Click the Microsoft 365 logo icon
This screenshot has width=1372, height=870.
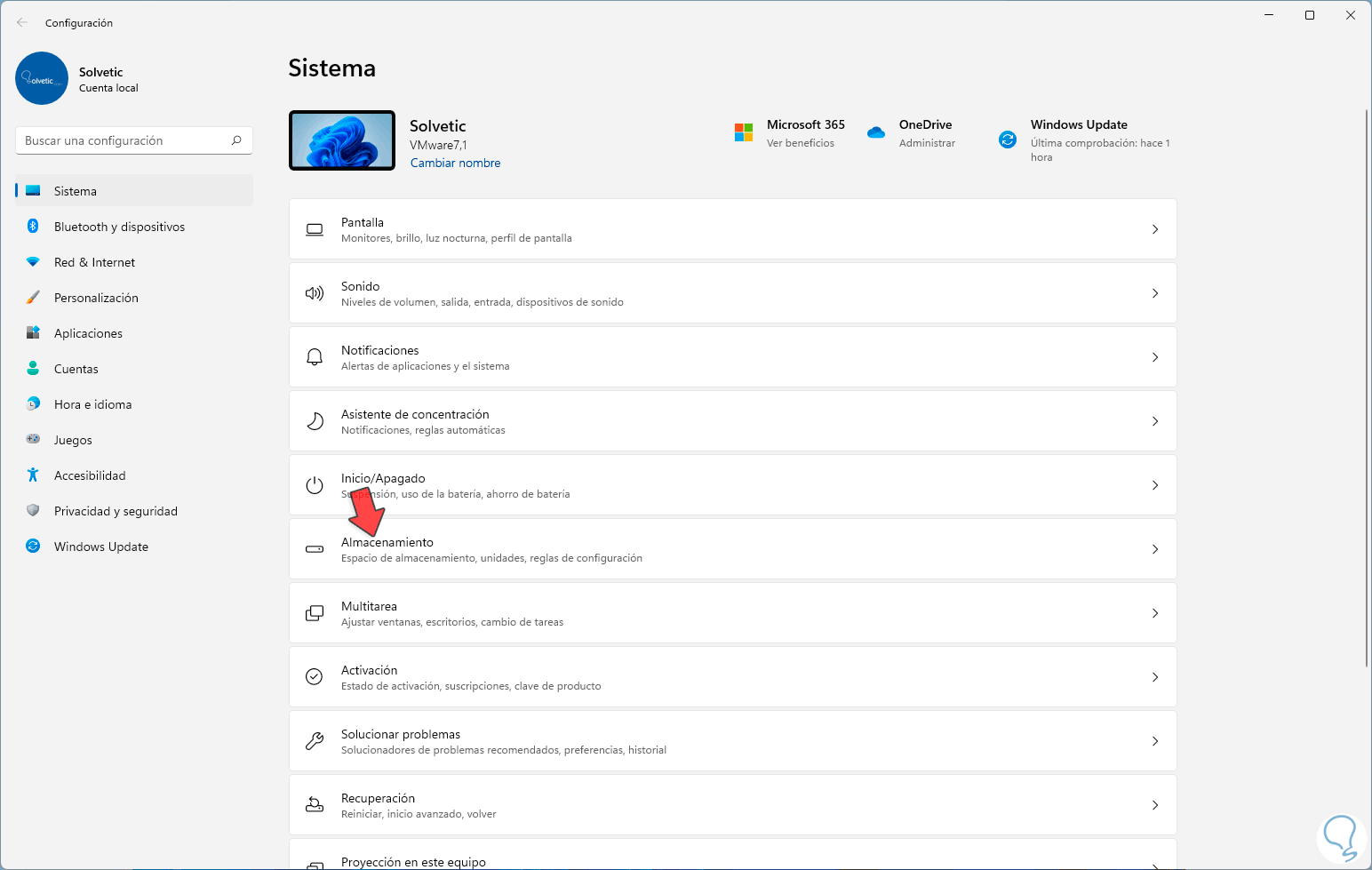[744, 132]
